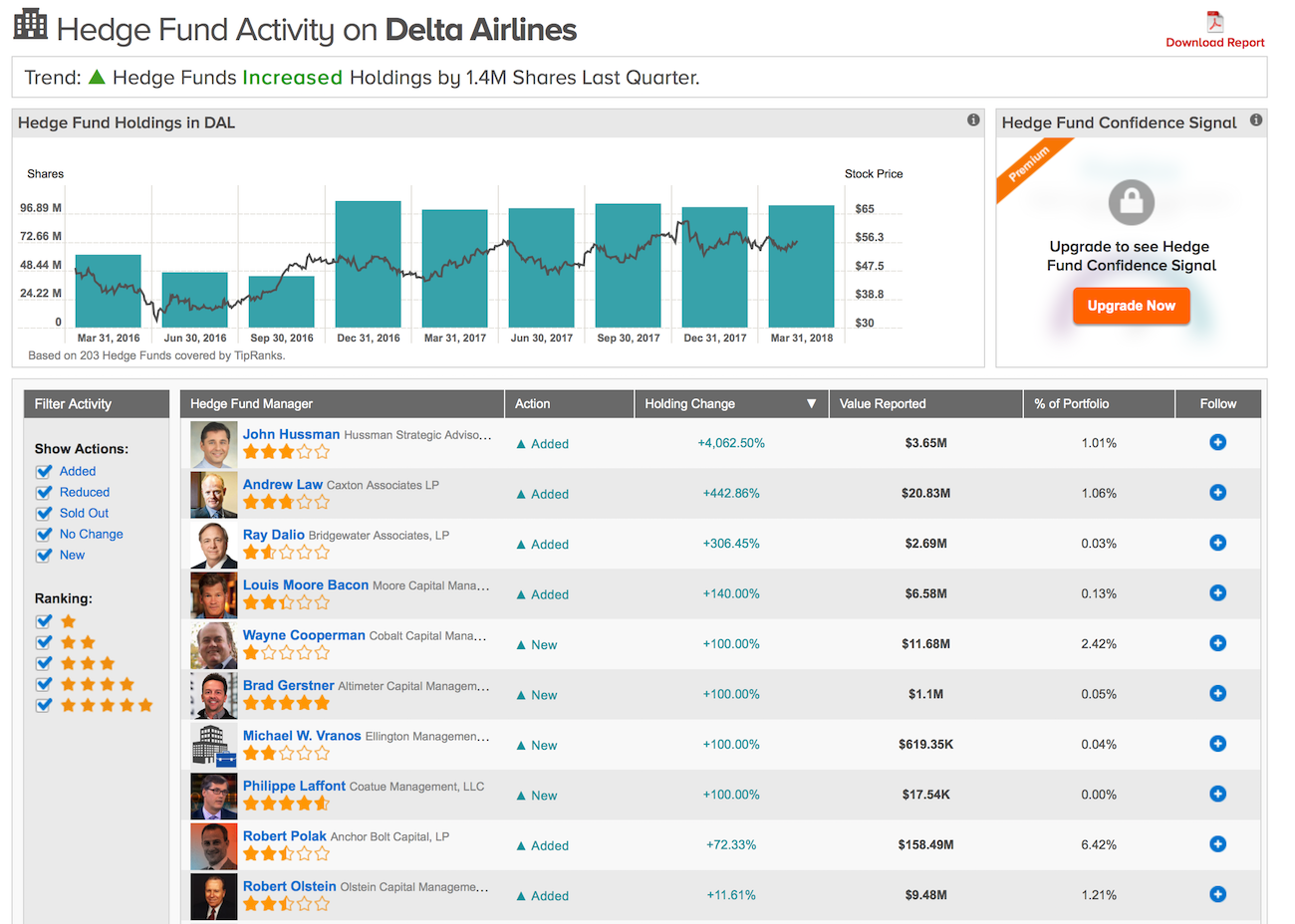
Task: Click the lock icon in Confidence Signal panel
Action: tap(1132, 202)
